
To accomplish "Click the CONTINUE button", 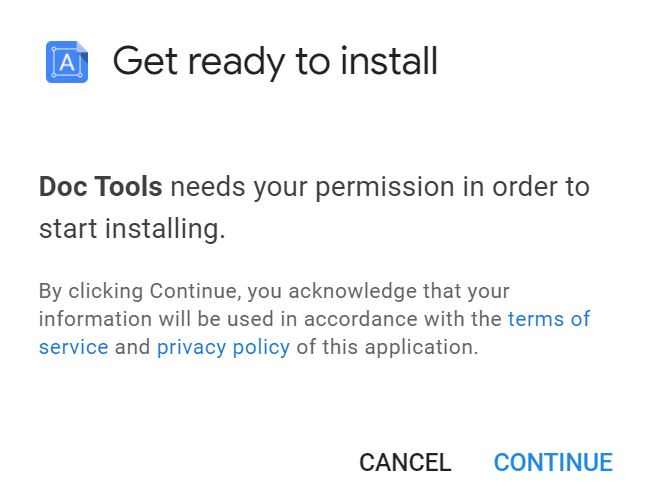I will [x=553, y=462].
